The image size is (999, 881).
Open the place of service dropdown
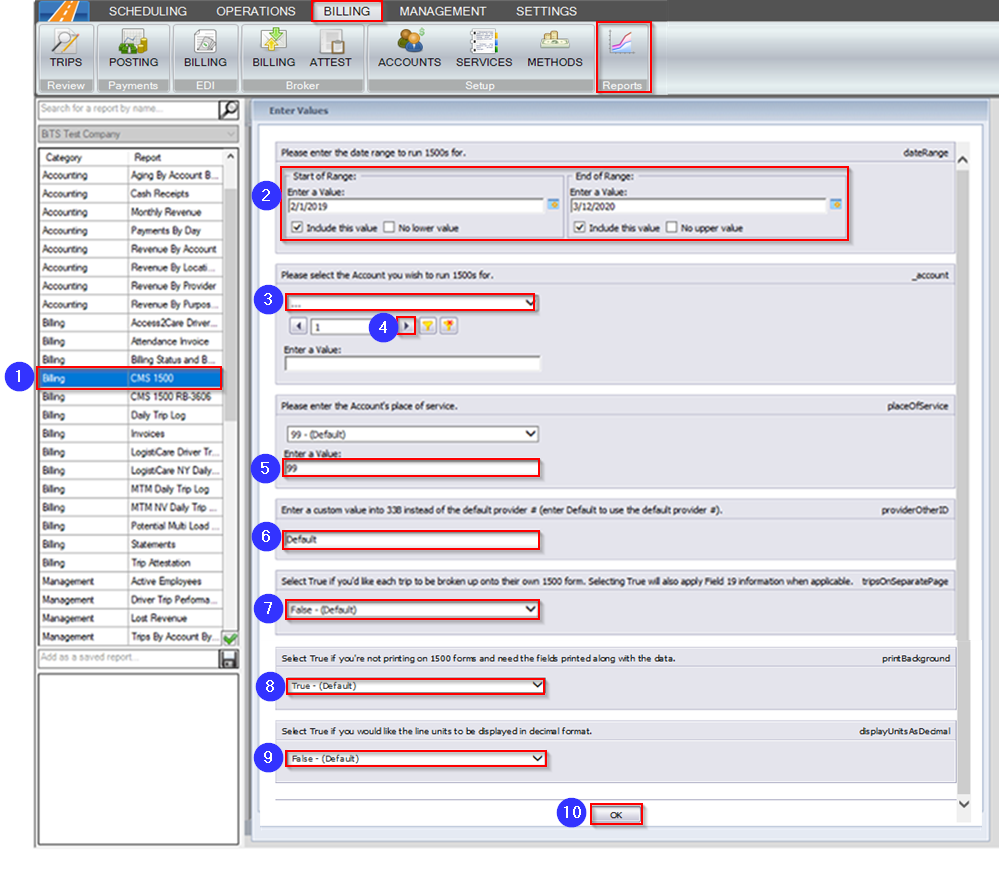(412, 434)
